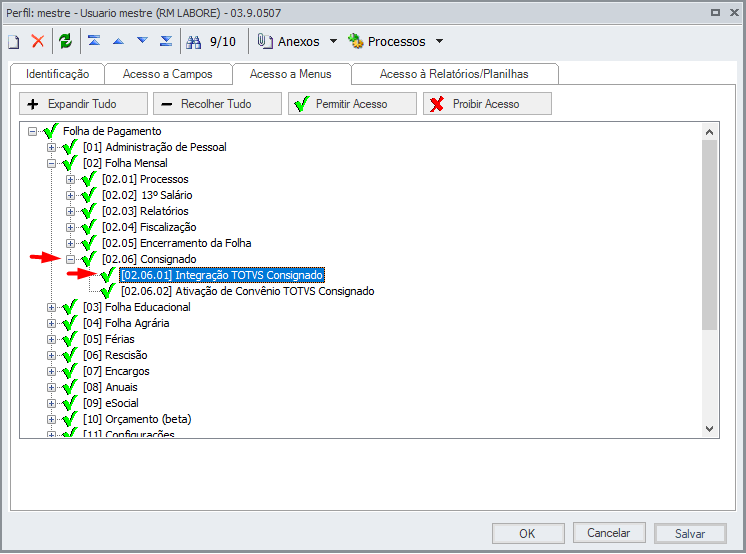
Task: Expand the [05] Férias node
Action: pyautogui.click(x=51, y=339)
